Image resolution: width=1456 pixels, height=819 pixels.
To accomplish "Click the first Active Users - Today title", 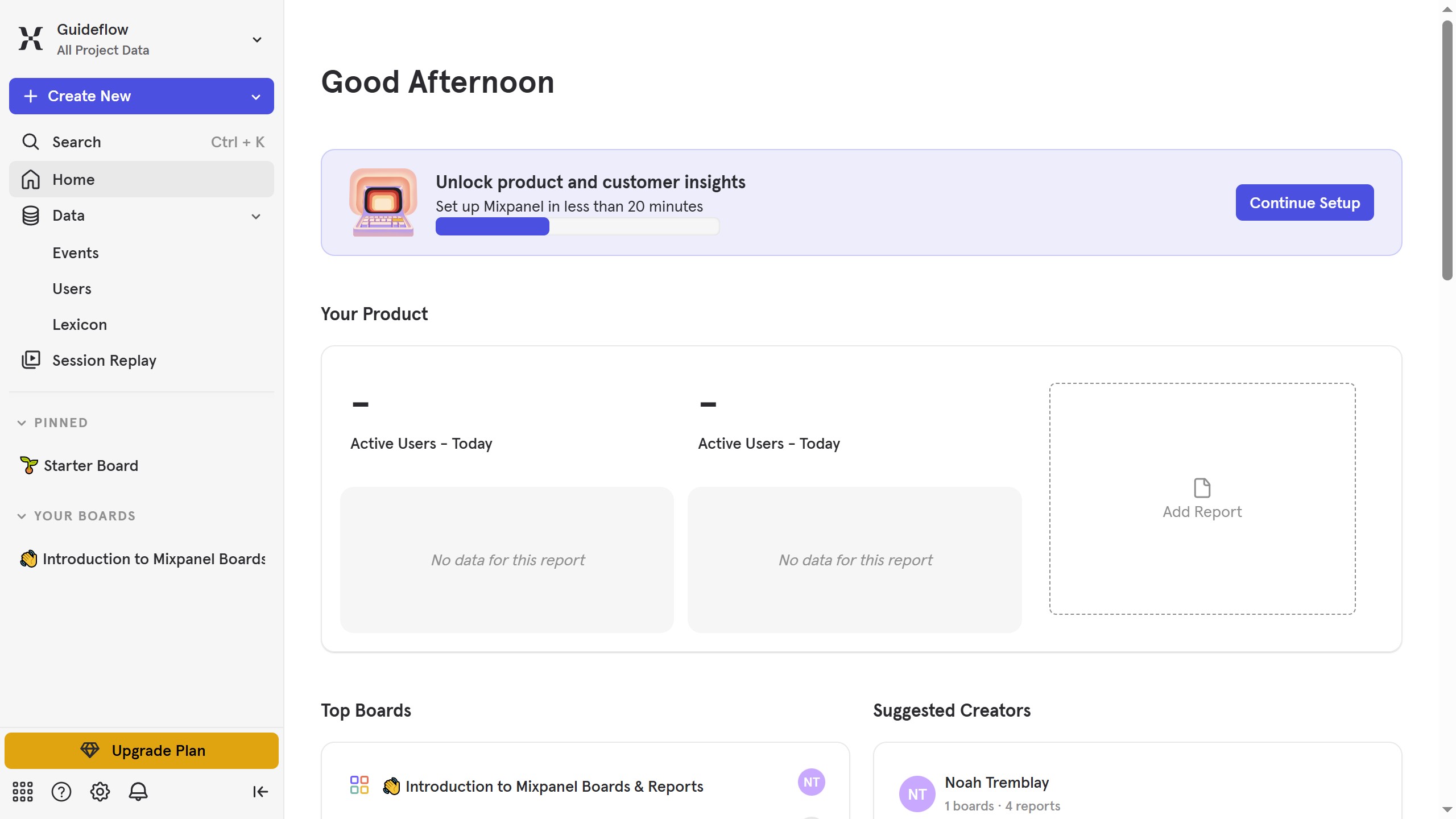I will [421, 444].
